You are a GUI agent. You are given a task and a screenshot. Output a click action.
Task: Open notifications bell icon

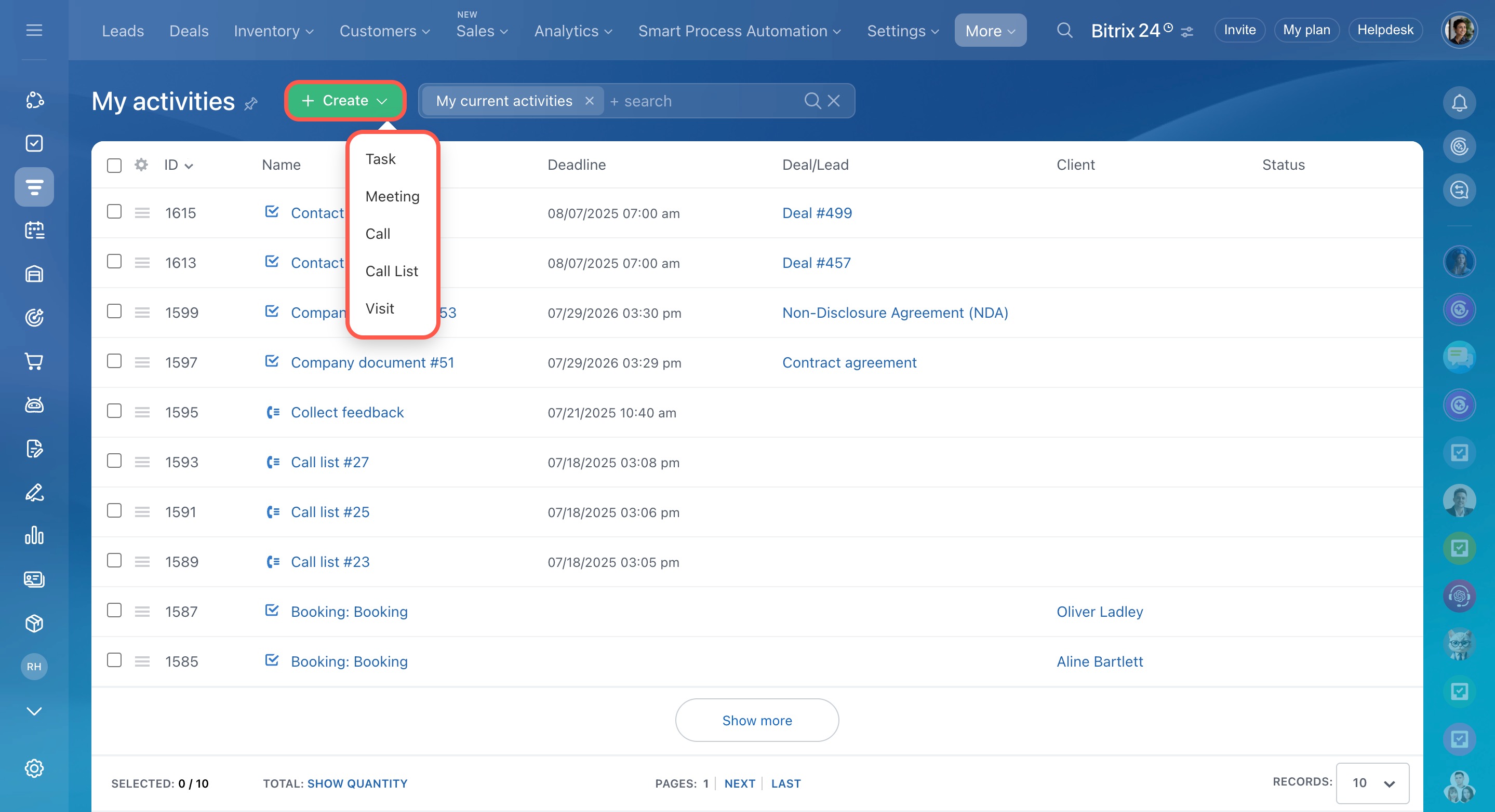tap(1459, 103)
